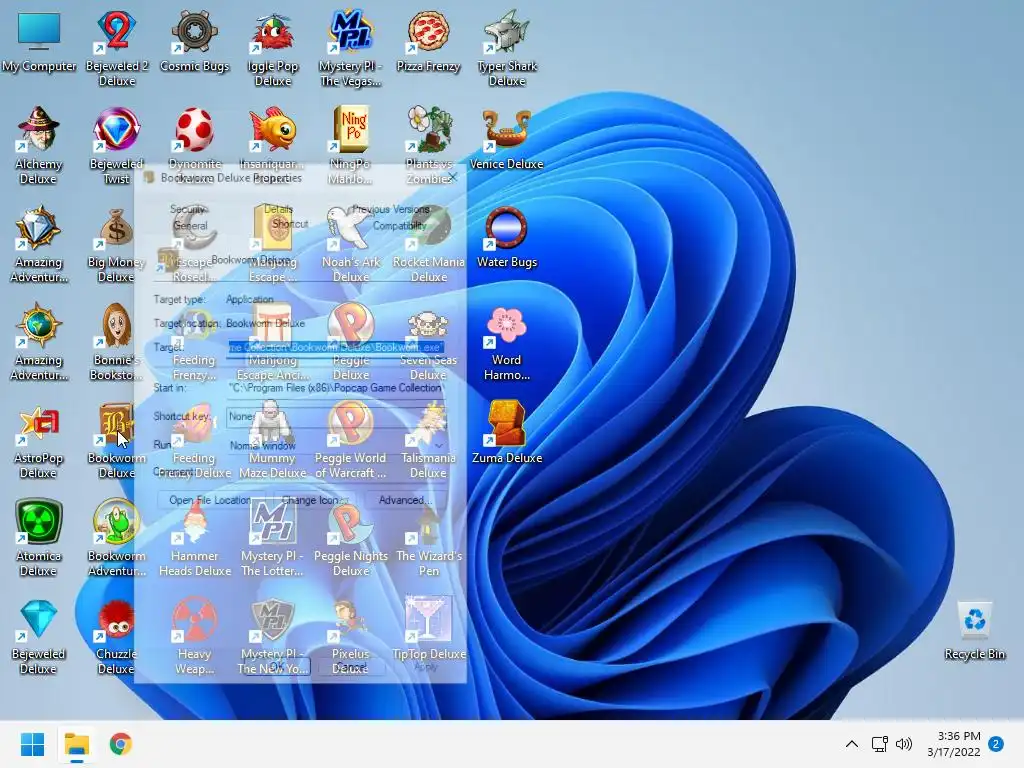Select the My Computer desktop icon
Screen dimensions: 1024x768
[39, 42]
